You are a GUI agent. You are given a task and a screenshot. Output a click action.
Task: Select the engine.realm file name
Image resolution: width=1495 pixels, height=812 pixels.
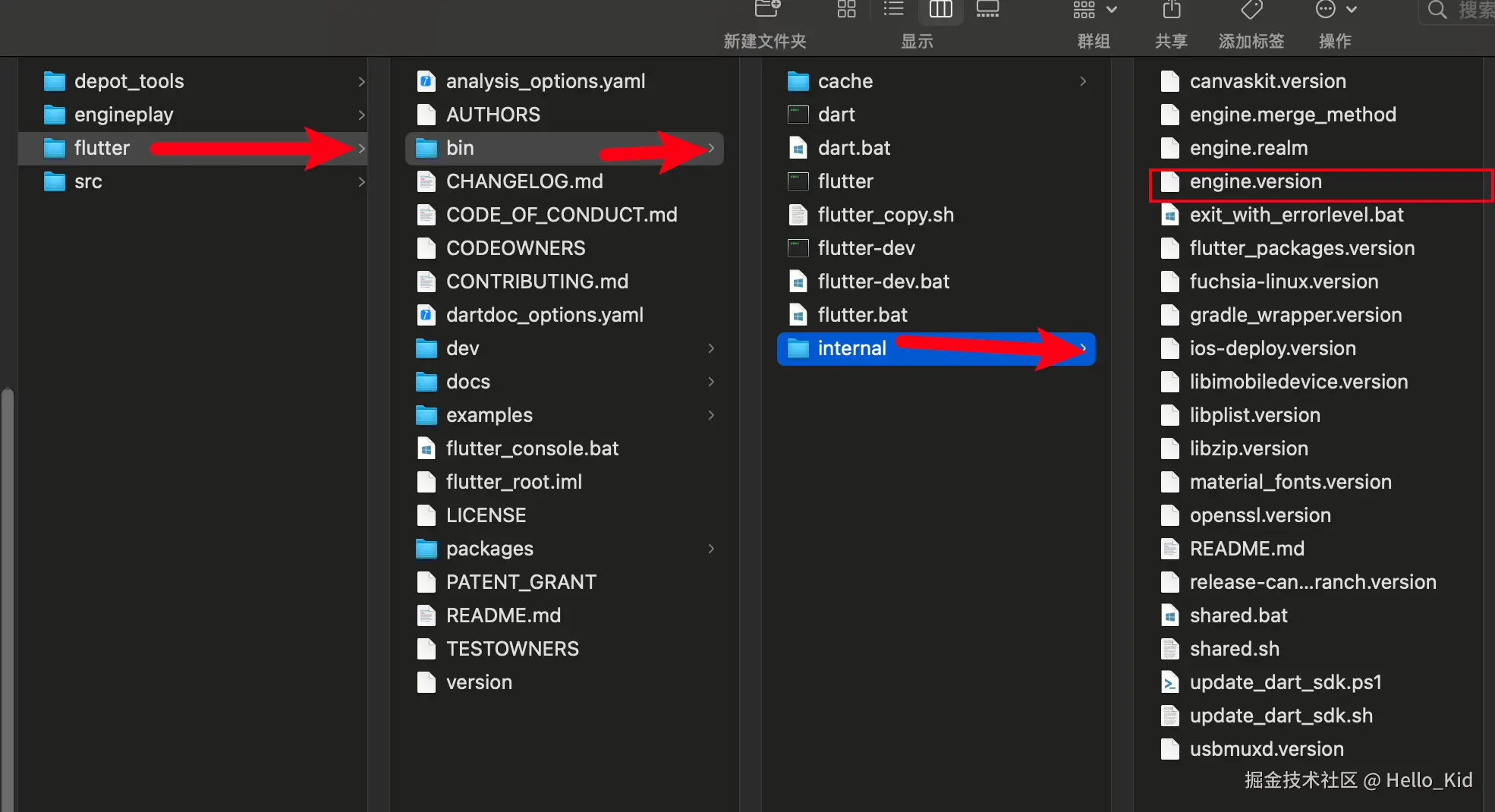(1249, 148)
